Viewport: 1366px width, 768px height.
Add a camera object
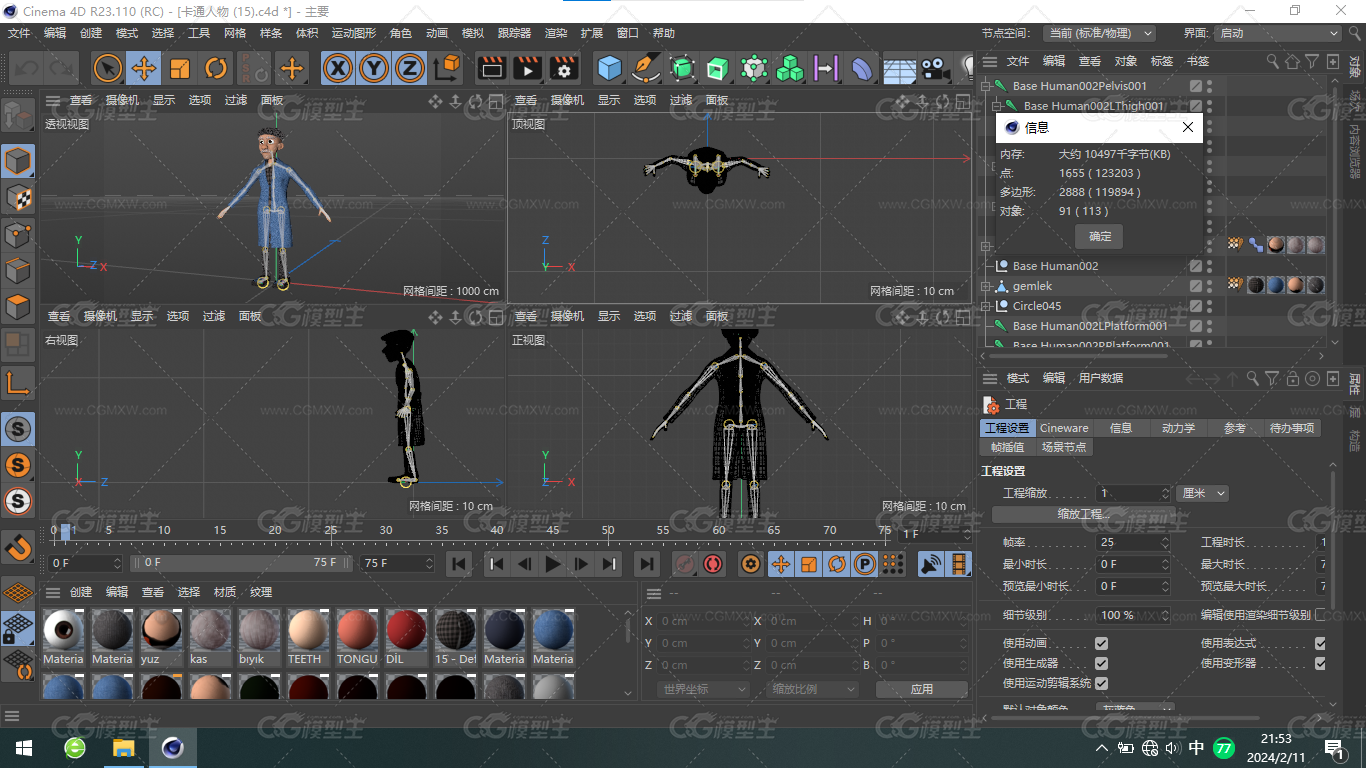pos(935,68)
